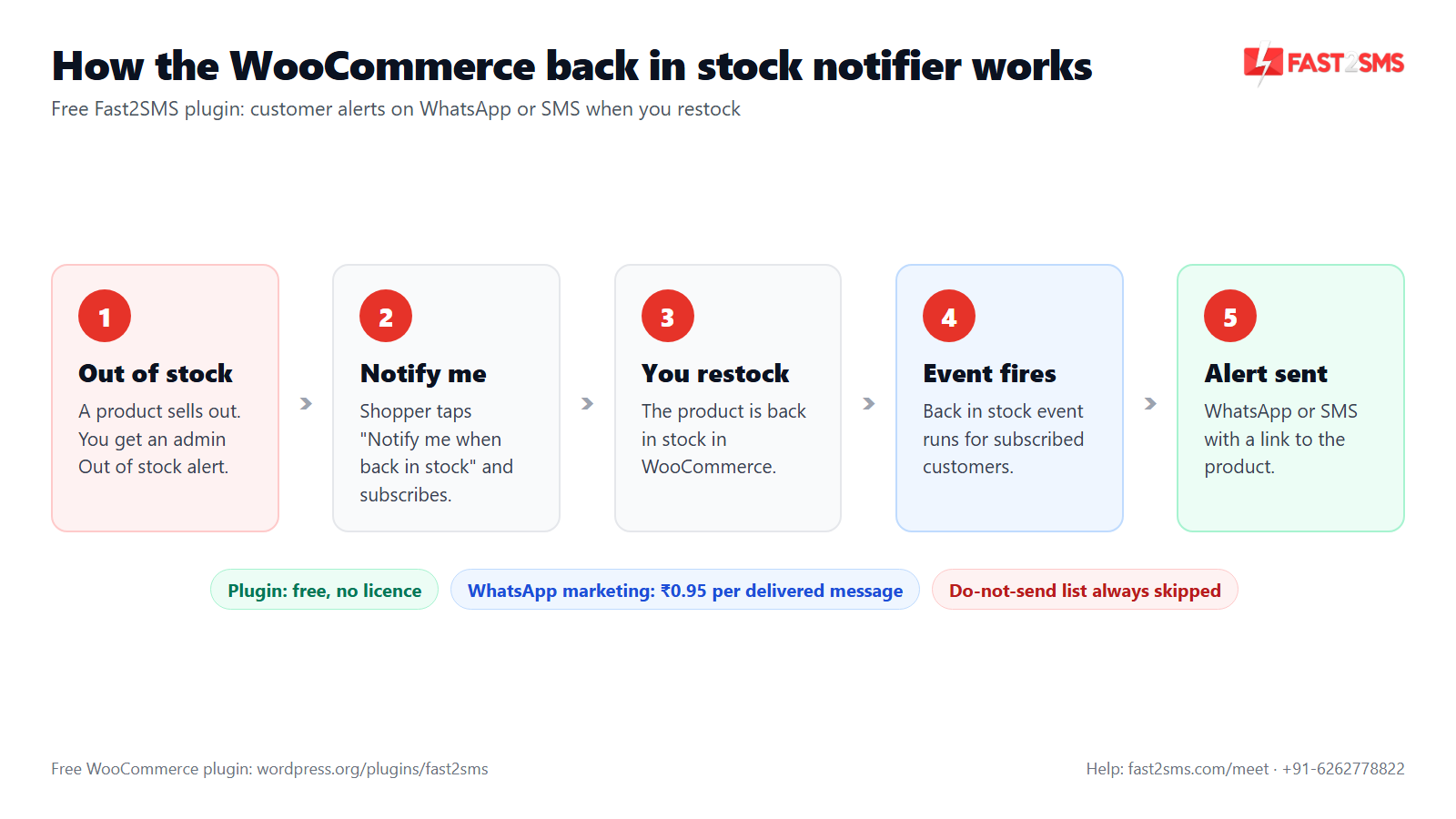
Task: Click the red step 3 circle
Action: 668,316
